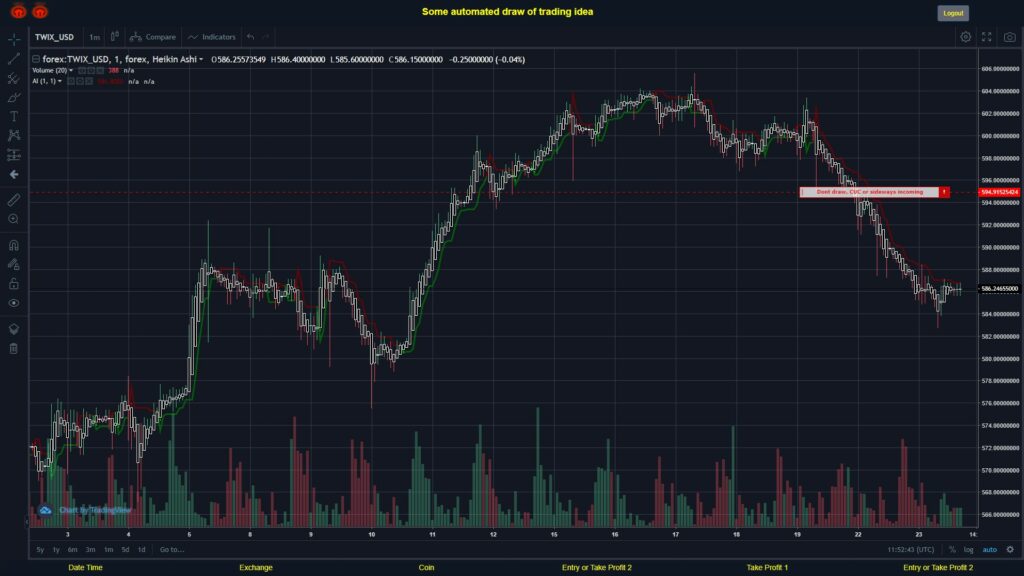Click the Date Time column header
The width and height of the screenshot is (1024, 576).
86,568
